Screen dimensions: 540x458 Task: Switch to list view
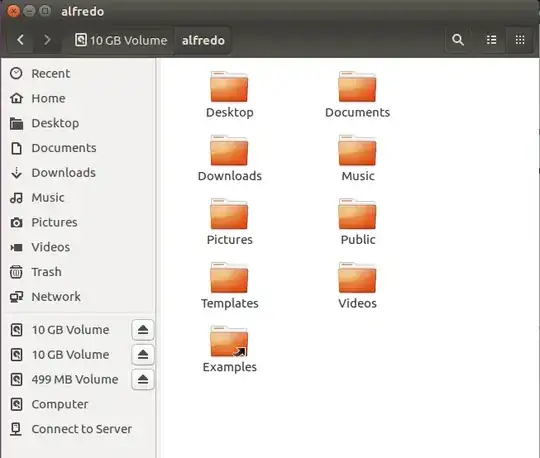click(x=491, y=40)
